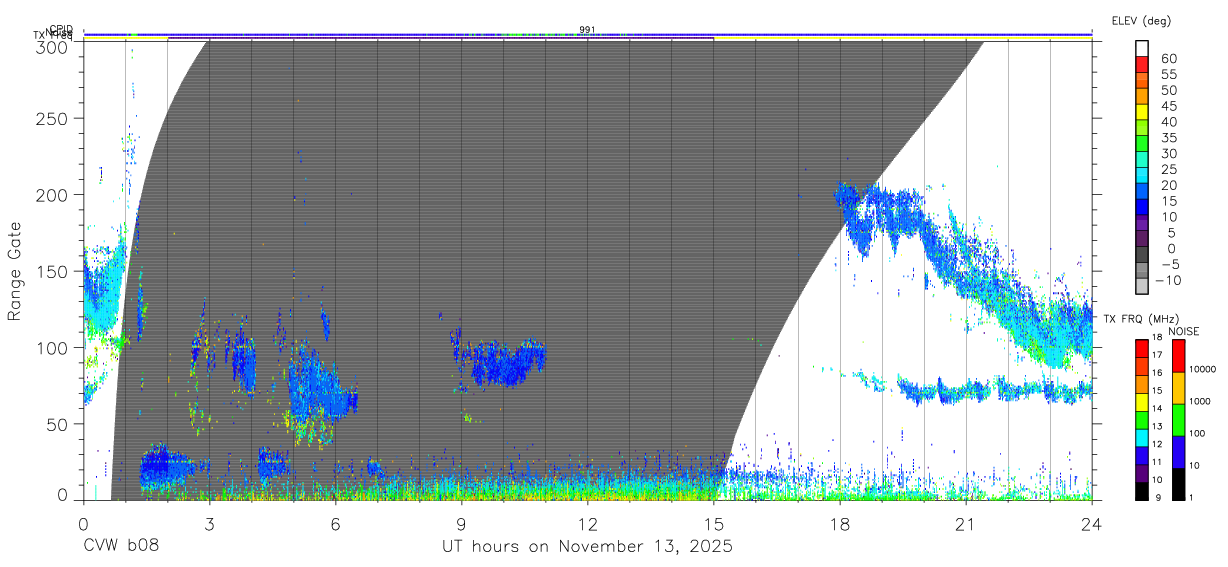The image size is (1228, 567).
Task: Click the "NOISE" legend title
Action: coord(1183,331)
